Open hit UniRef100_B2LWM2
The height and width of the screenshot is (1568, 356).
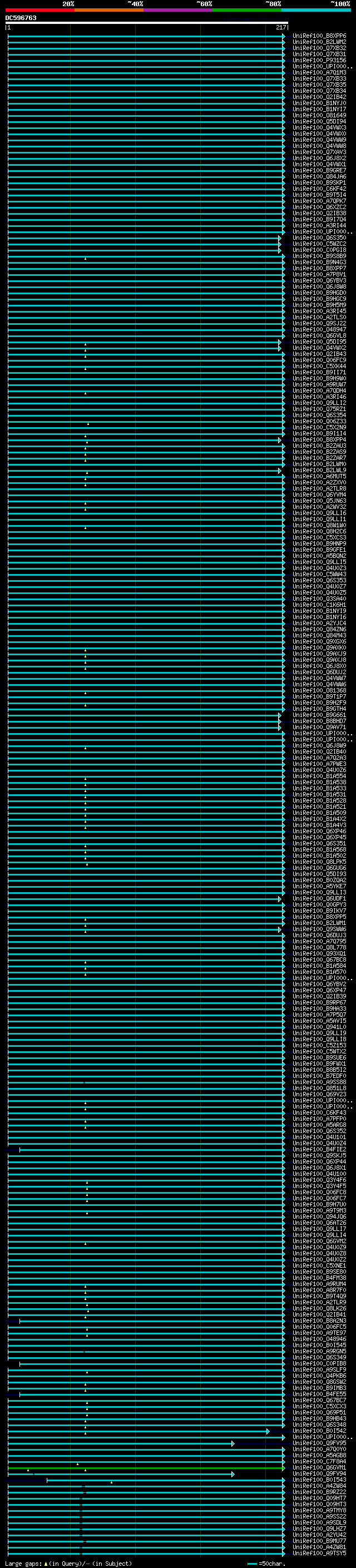tap(319, 42)
